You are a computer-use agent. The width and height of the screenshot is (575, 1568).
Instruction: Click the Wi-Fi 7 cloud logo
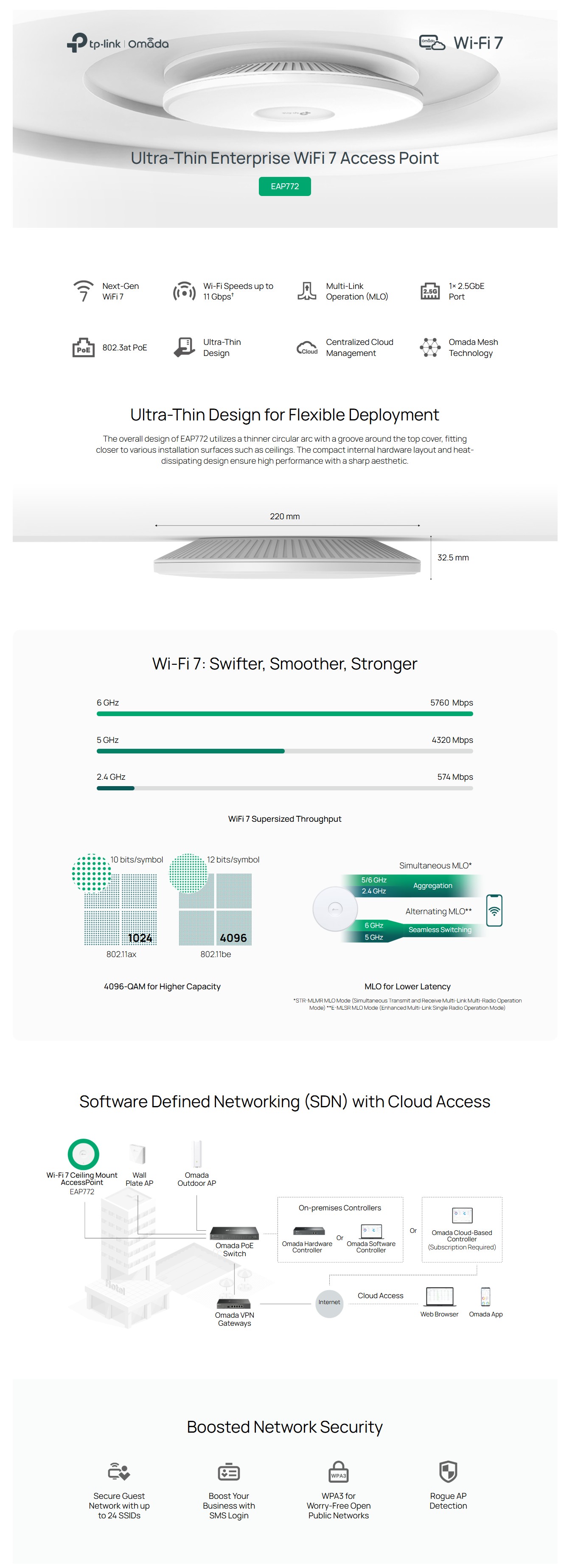pos(432,42)
